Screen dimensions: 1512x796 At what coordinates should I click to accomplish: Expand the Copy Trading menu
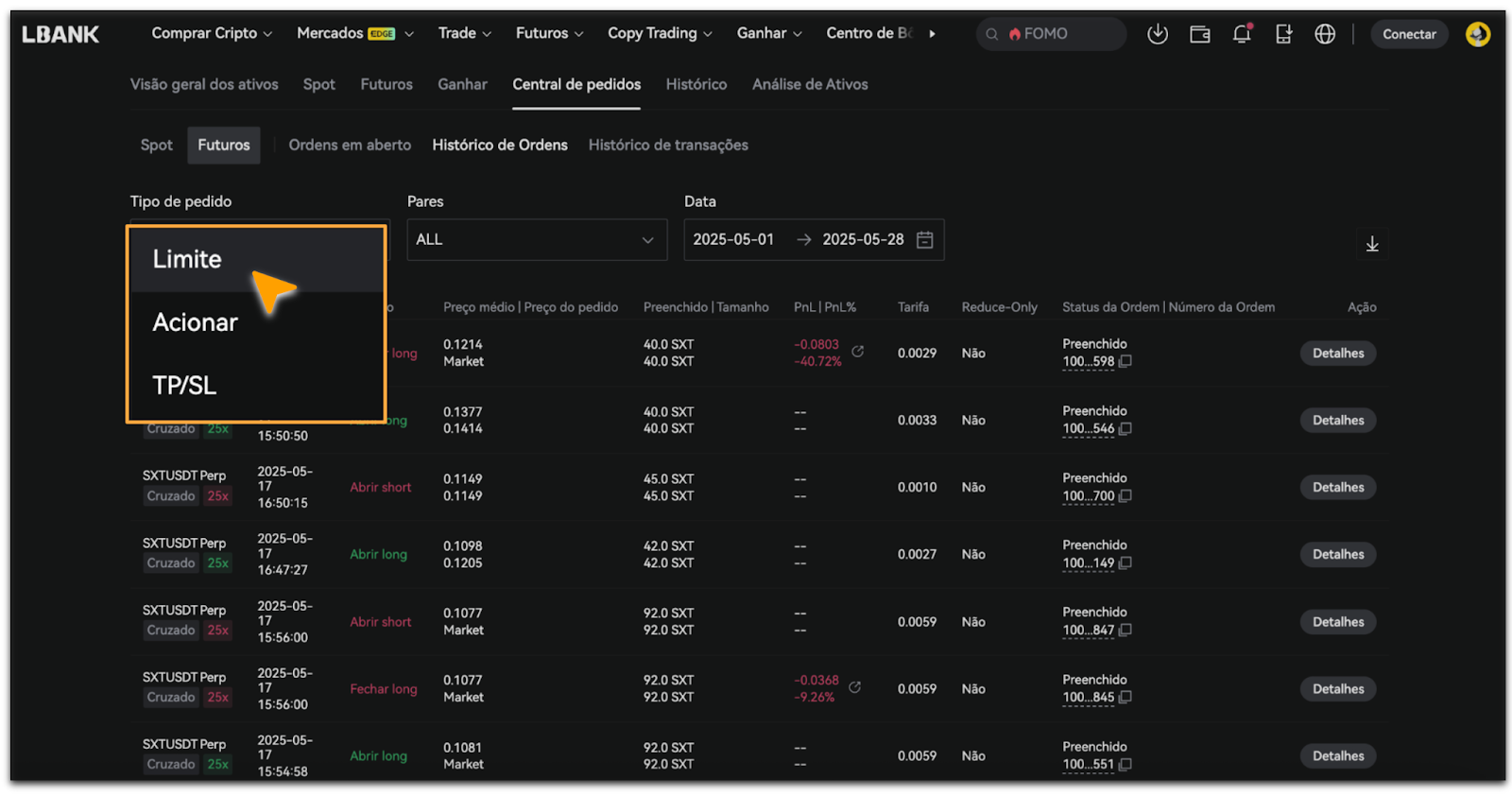point(660,33)
